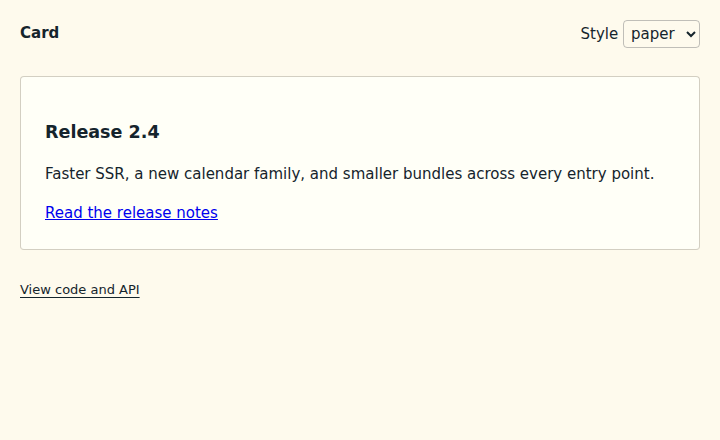Click the Release 2.4 heading

pos(102,132)
